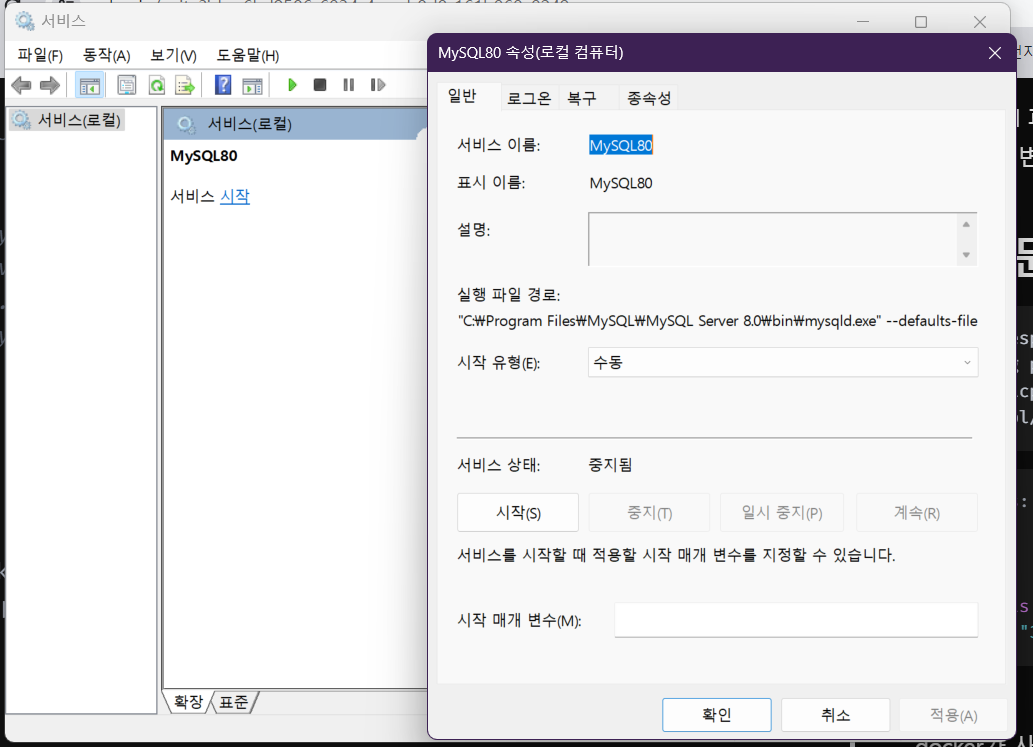This screenshot has width=1033, height=747.
Task: Switch to the 표준 view tab
Action: (x=234, y=702)
